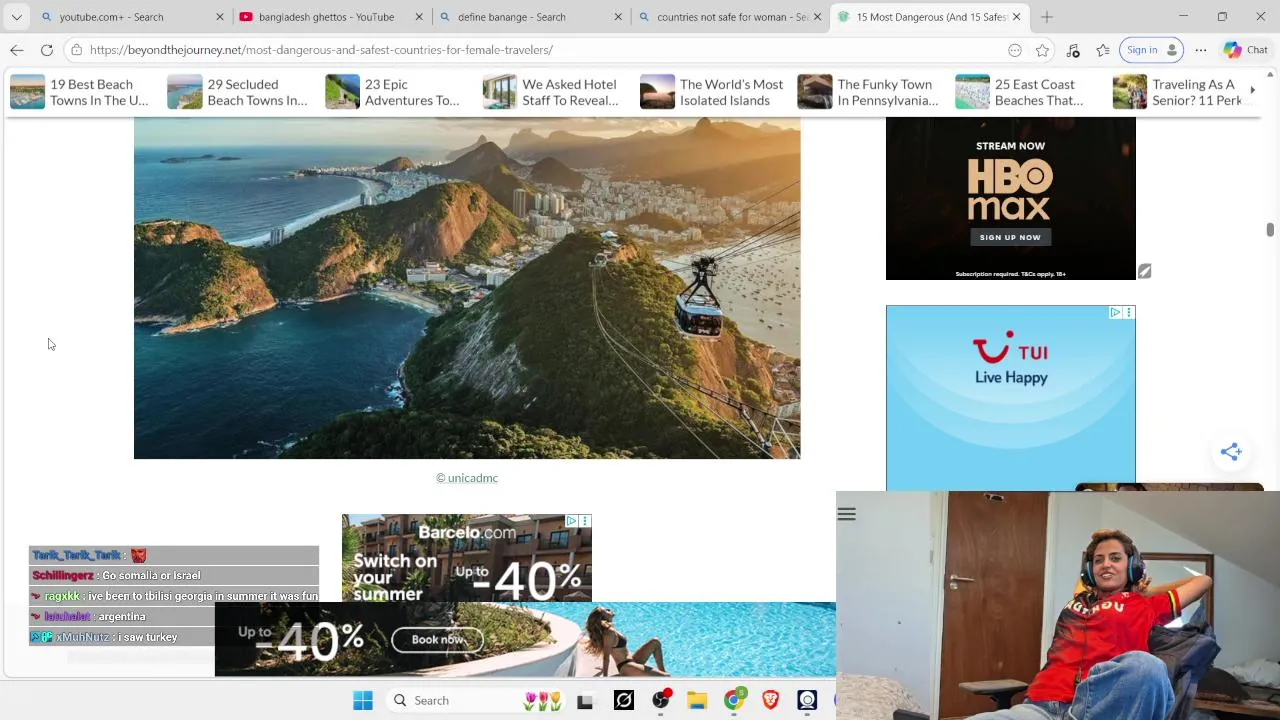Open the Favorites list icon
This screenshot has height=720, width=1280.
(1103, 50)
